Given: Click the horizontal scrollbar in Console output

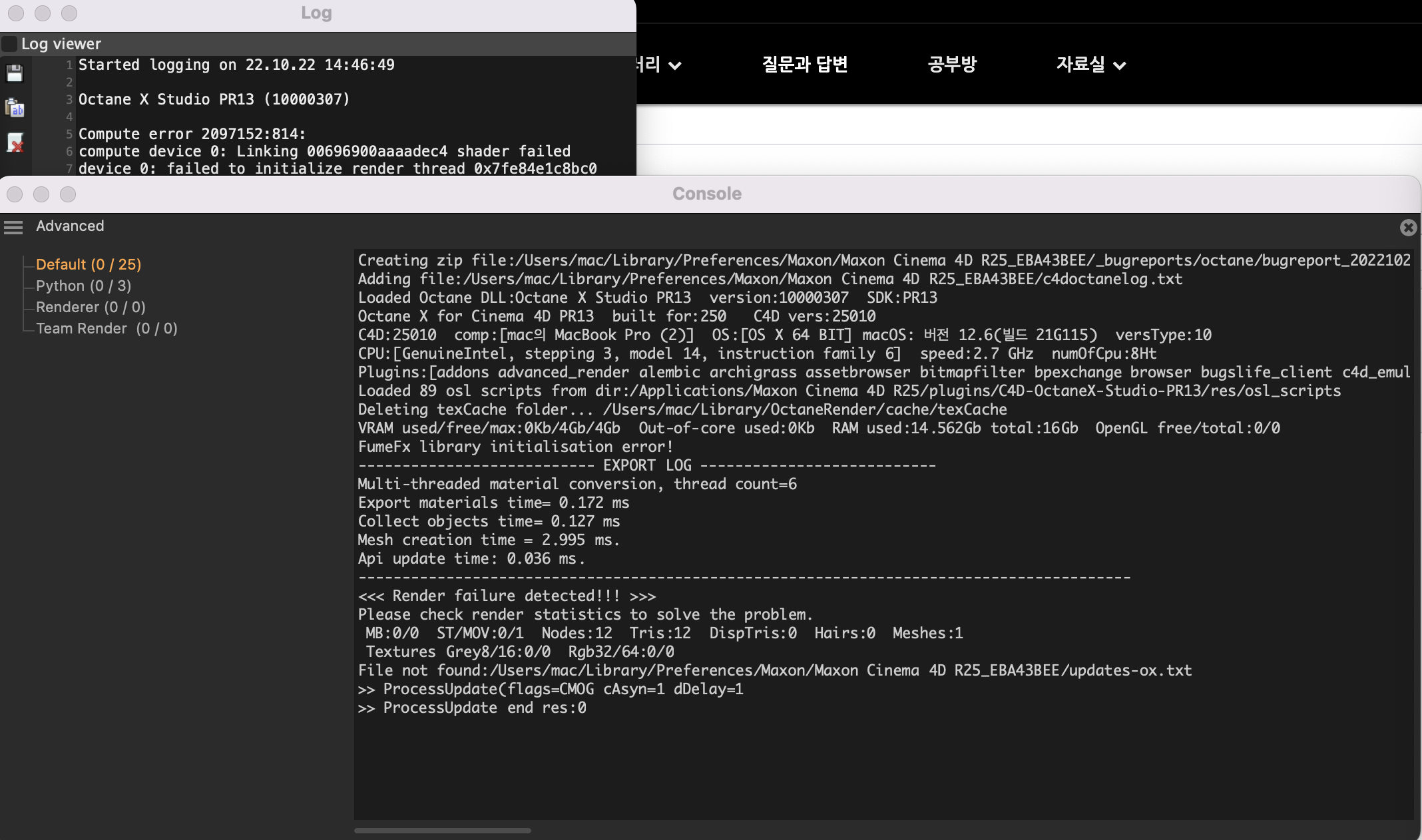Looking at the screenshot, I should 442,830.
